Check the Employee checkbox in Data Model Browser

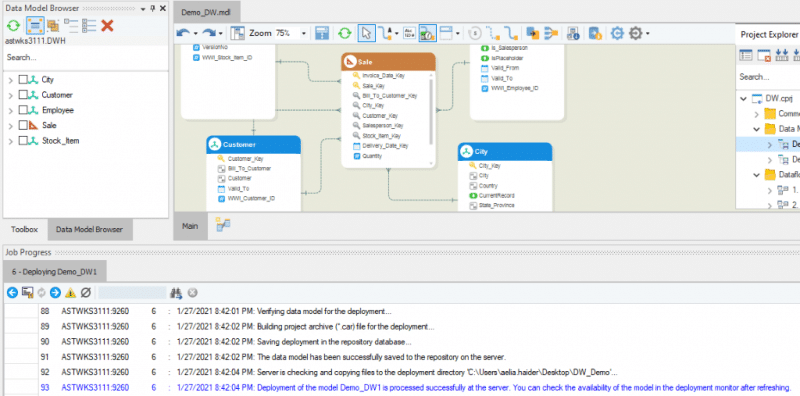coord(23,110)
